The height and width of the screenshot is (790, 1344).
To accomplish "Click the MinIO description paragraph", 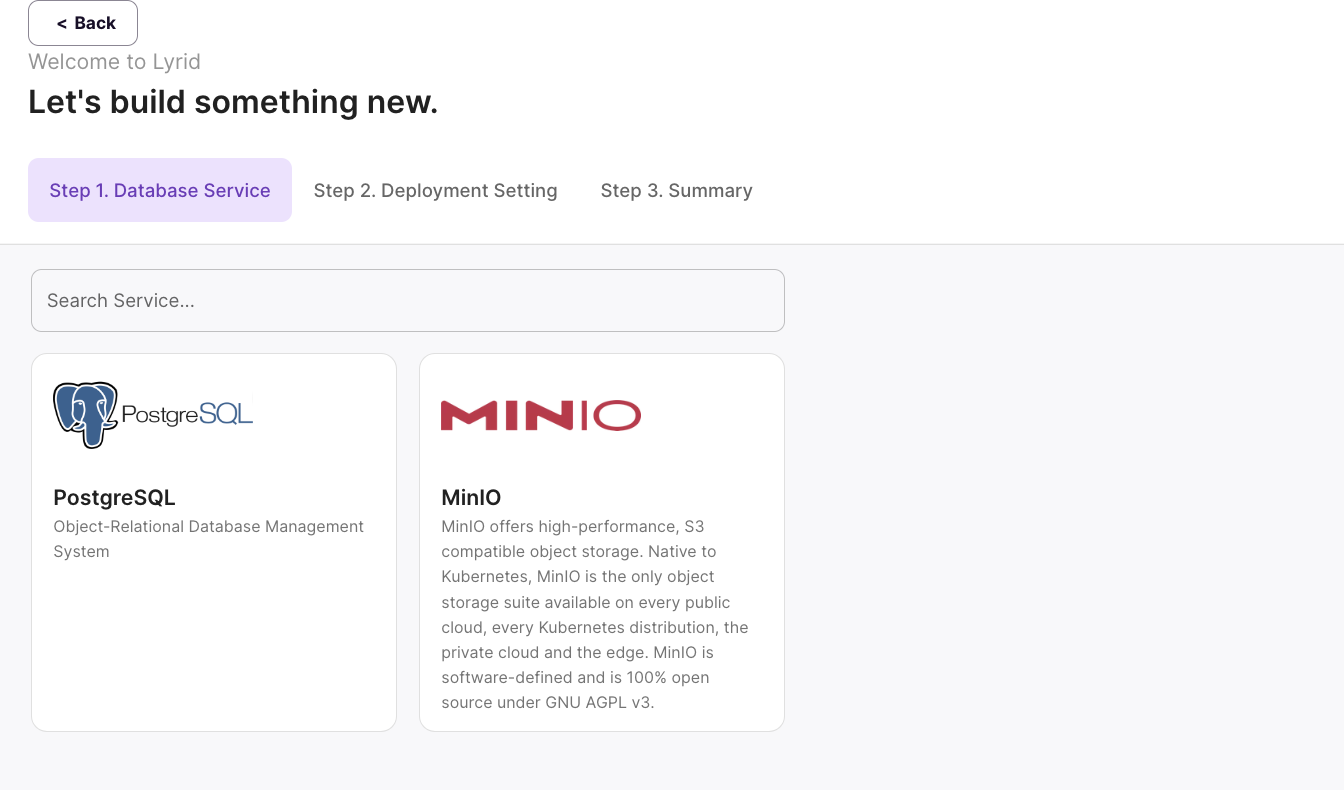I will (x=594, y=614).
